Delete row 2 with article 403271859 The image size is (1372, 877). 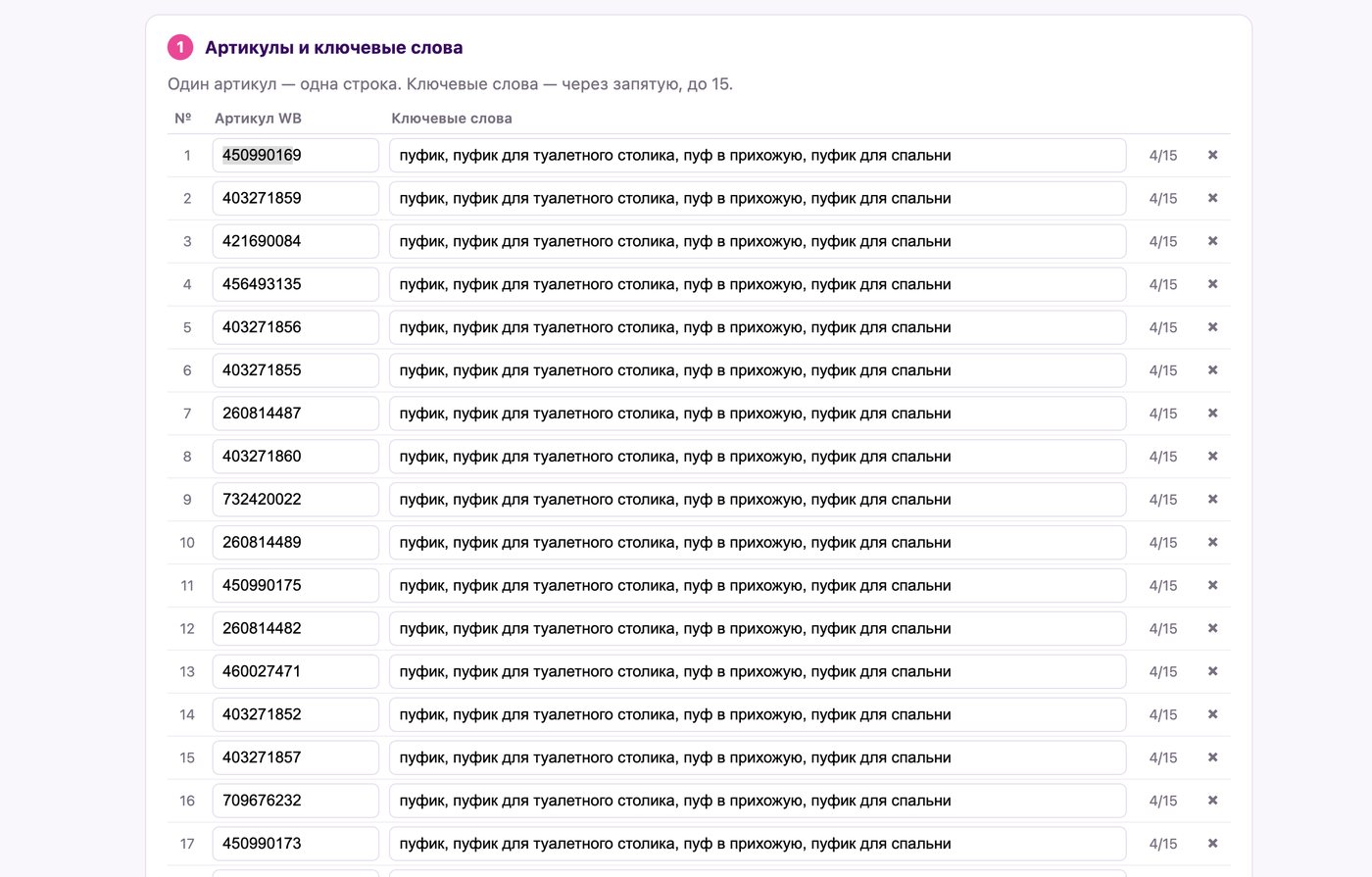point(1212,198)
